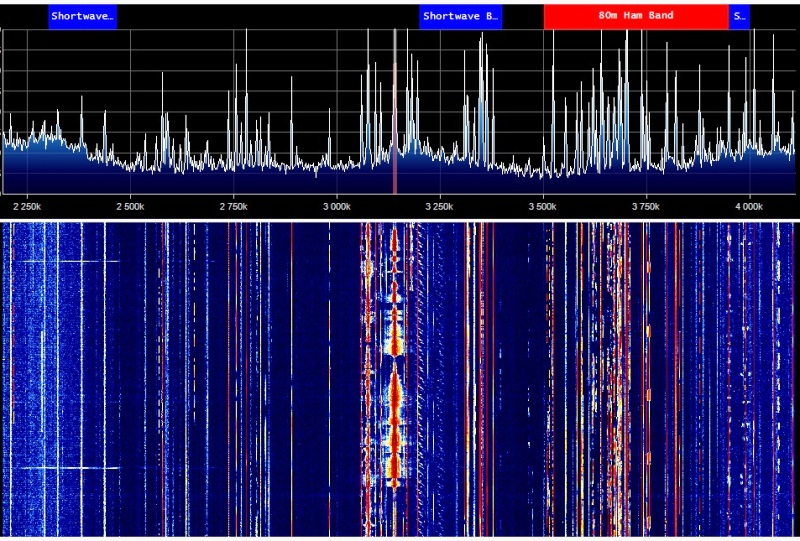Click the 4 000k frequency tick label
Viewport: 800px width, 541px height.
[x=748, y=206]
